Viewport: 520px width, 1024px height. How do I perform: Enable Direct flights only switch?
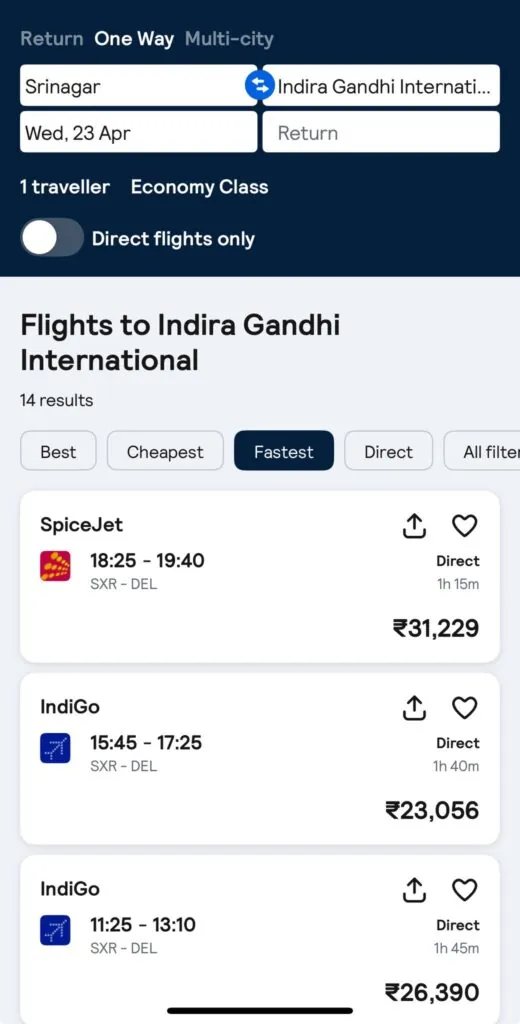[52, 238]
